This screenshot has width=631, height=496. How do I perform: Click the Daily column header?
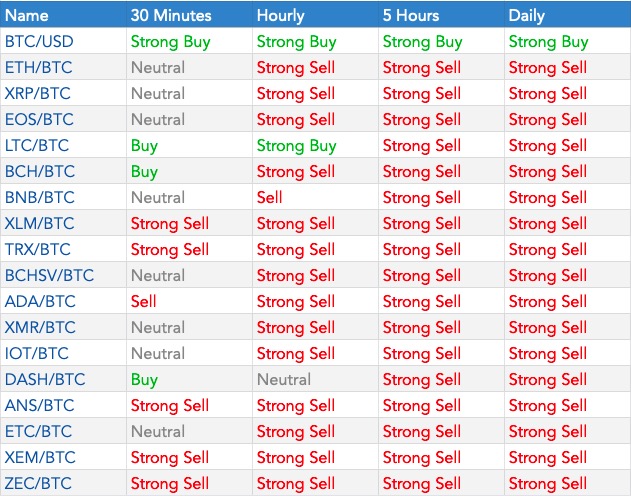pyautogui.click(x=527, y=15)
